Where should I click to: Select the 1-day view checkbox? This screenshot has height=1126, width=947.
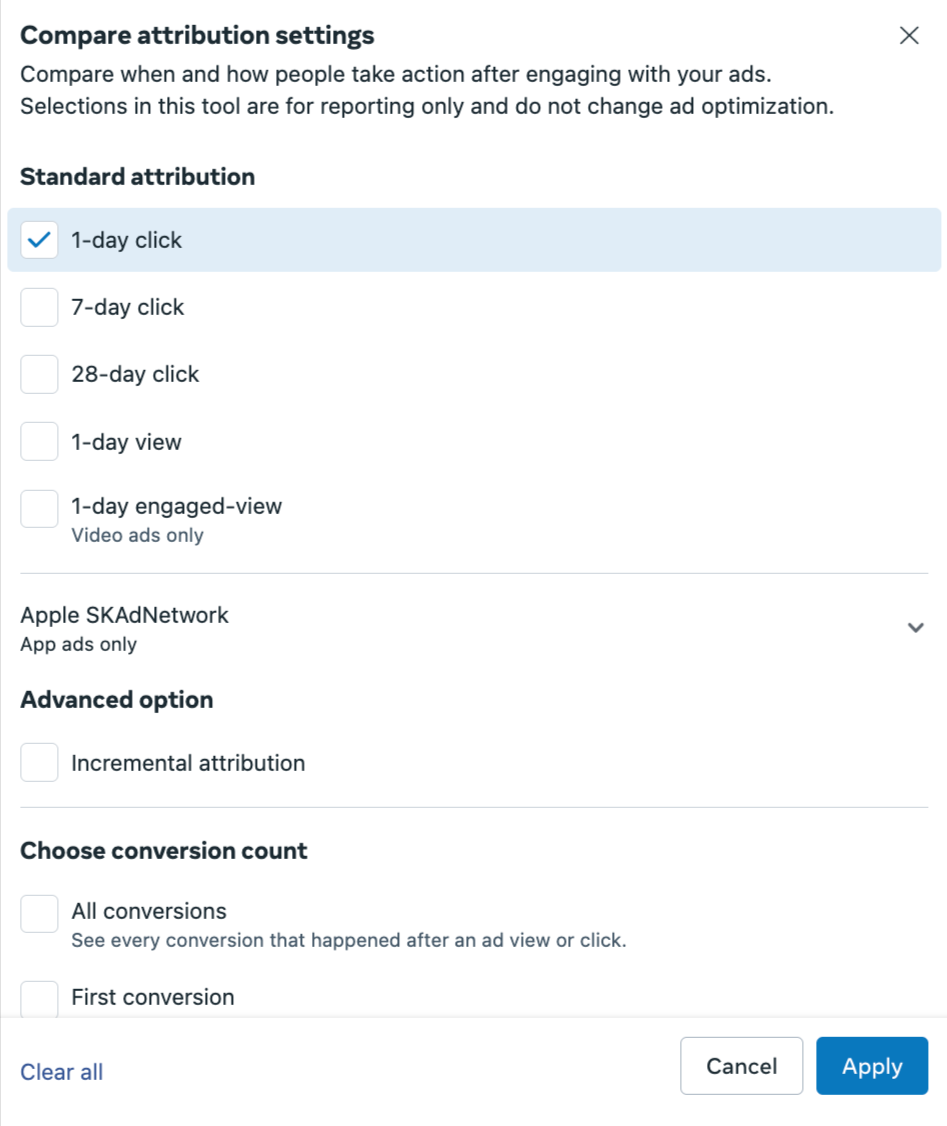[39, 442]
